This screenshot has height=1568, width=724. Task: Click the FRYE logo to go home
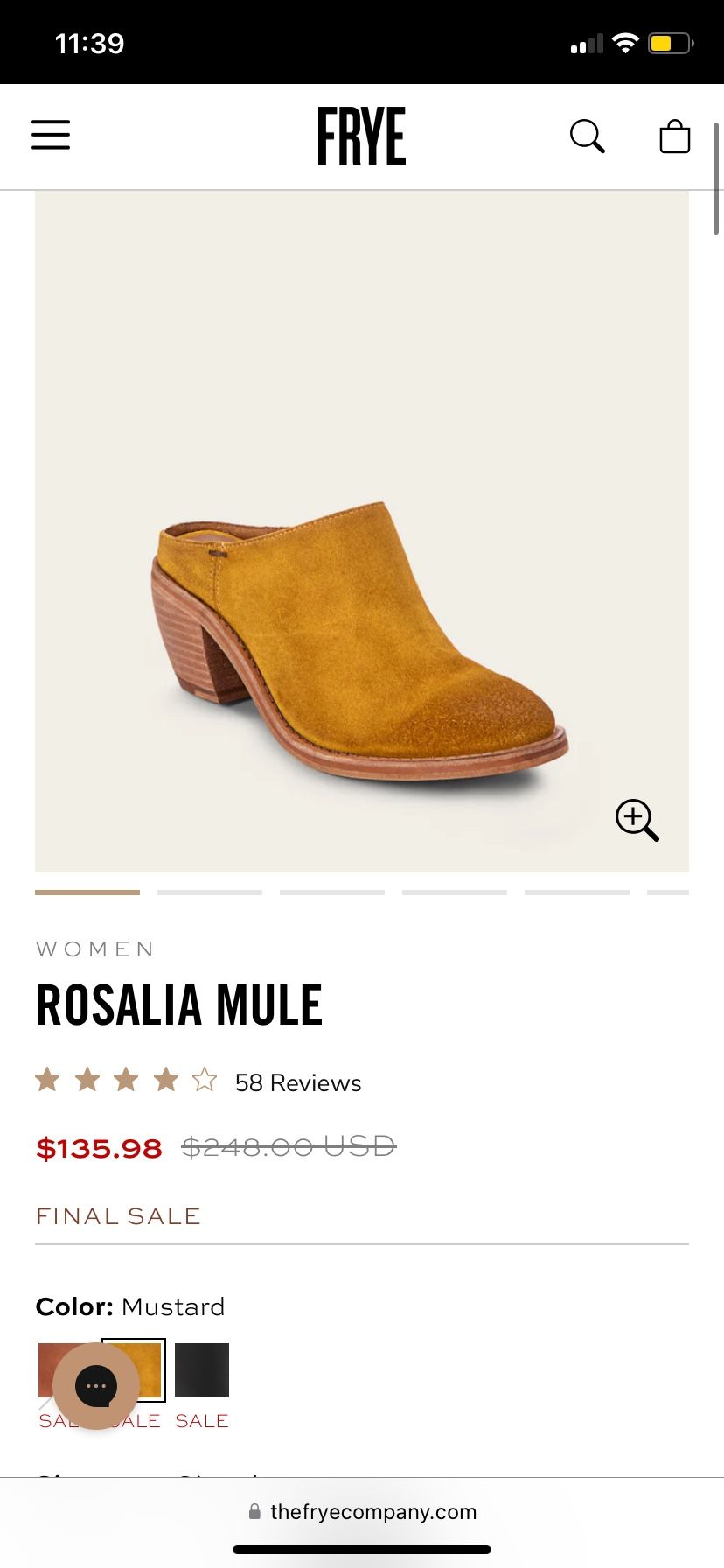coord(361,136)
